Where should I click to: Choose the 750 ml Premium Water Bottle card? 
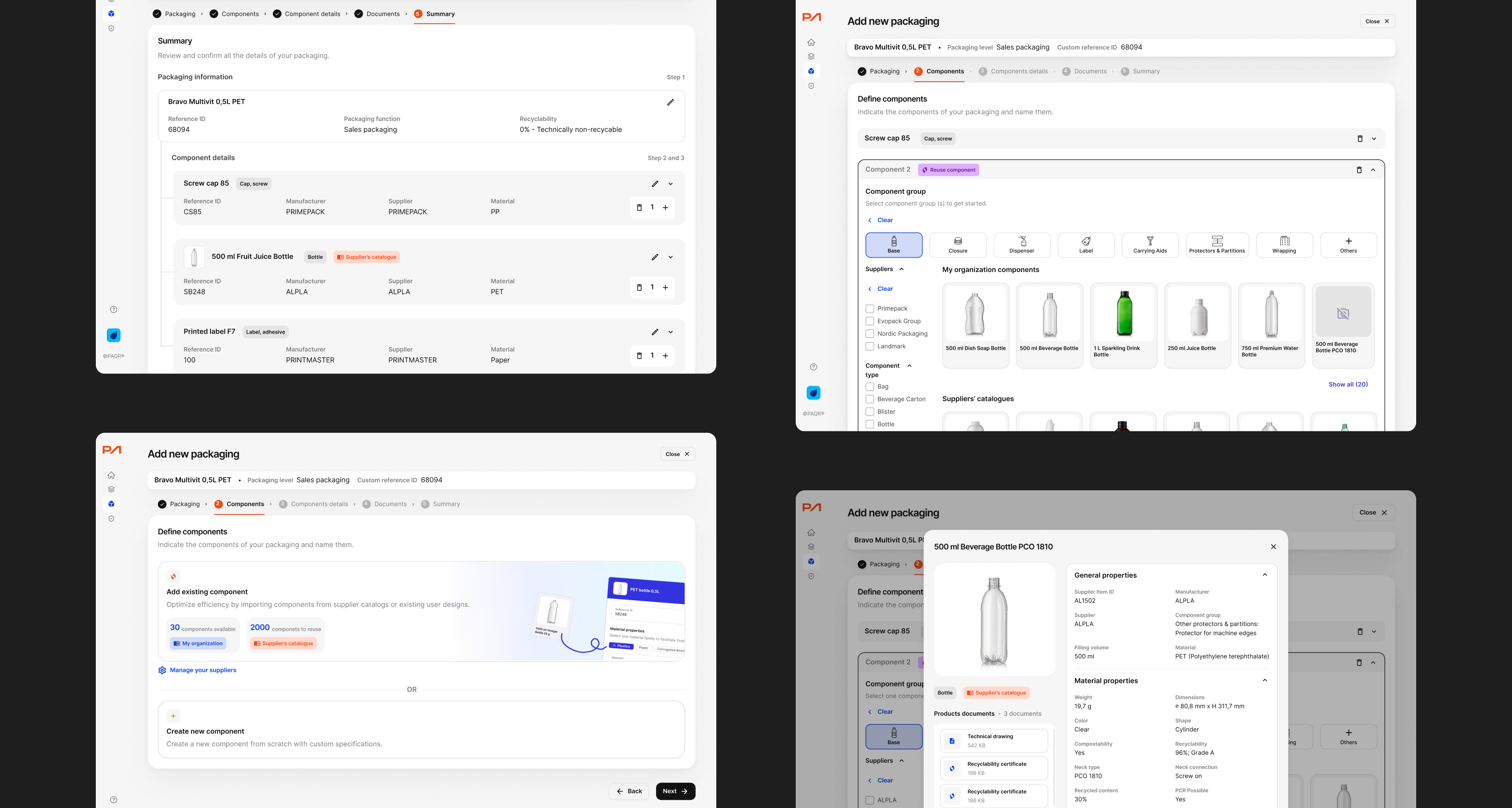(1272, 325)
